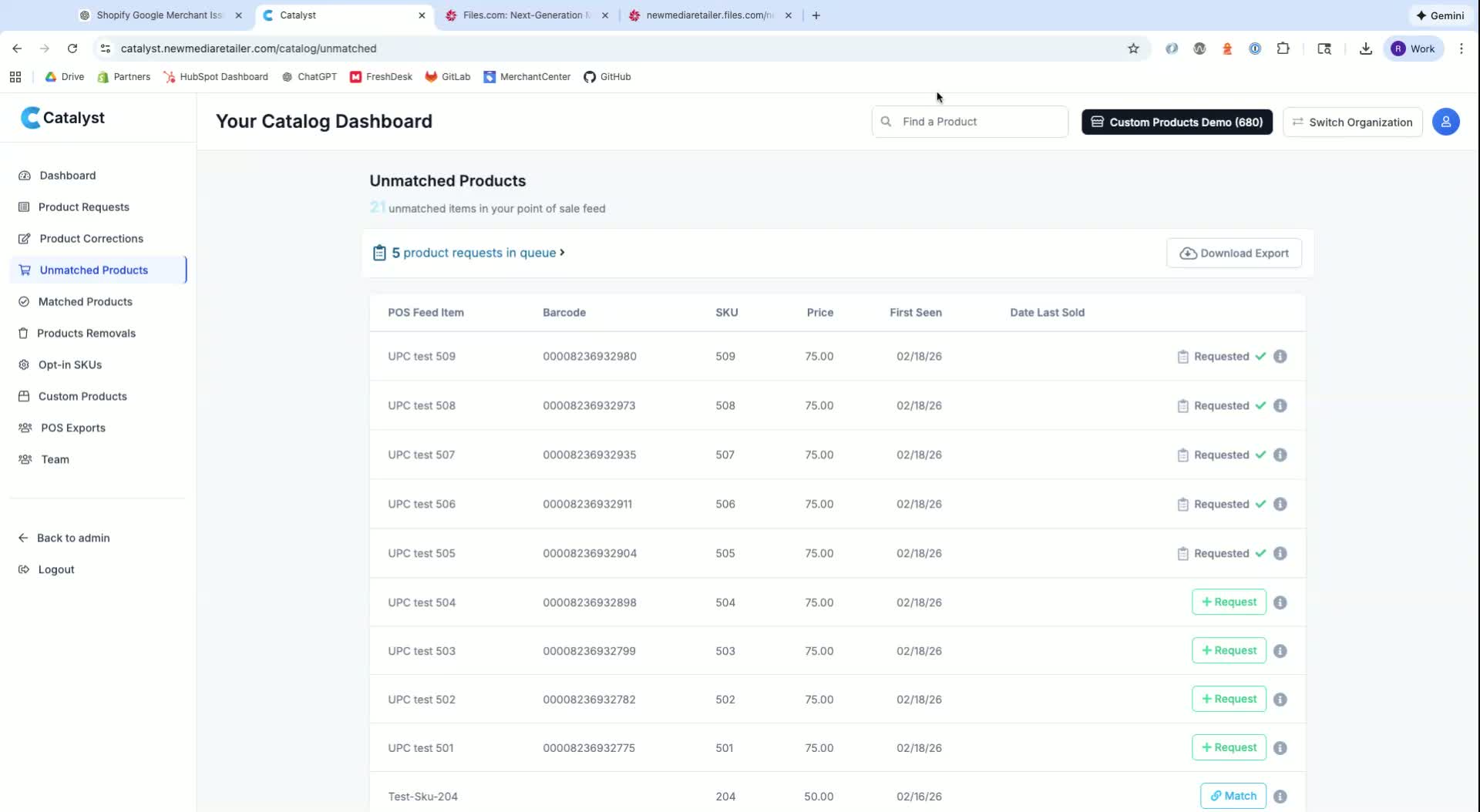Viewport: 1480px width, 812px height.
Task: Open HubSpot Dashboard bookmark
Action: pyautogui.click(x=216, y=77)
